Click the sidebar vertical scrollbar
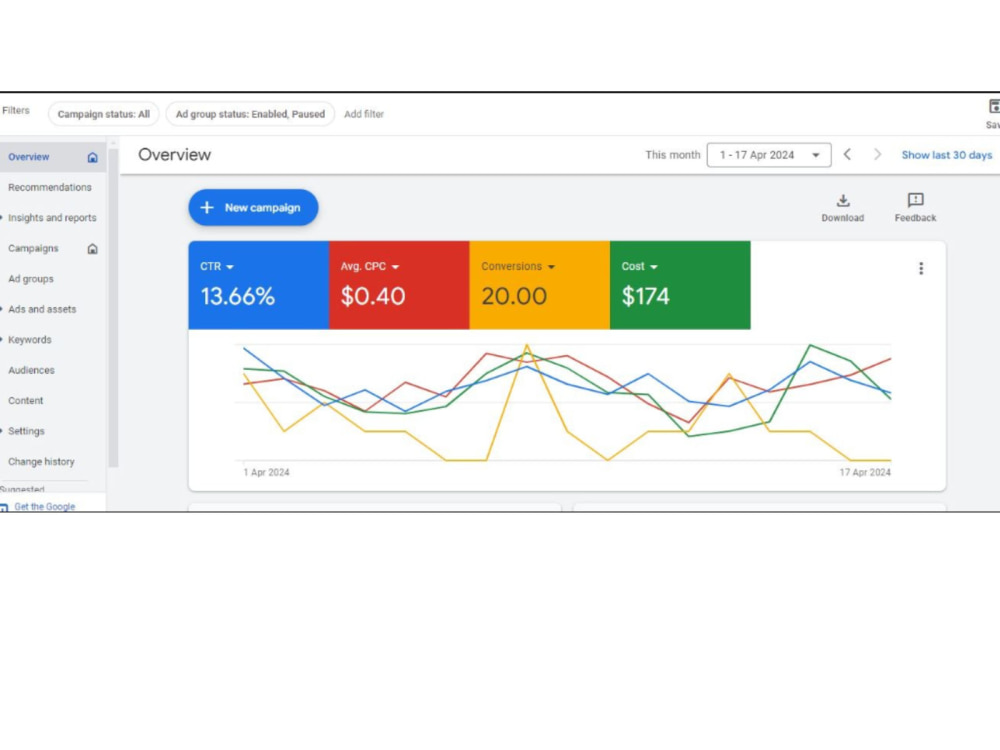Image resolution: width=1000 pixels, height=750 pixels. tap(114, 306)
